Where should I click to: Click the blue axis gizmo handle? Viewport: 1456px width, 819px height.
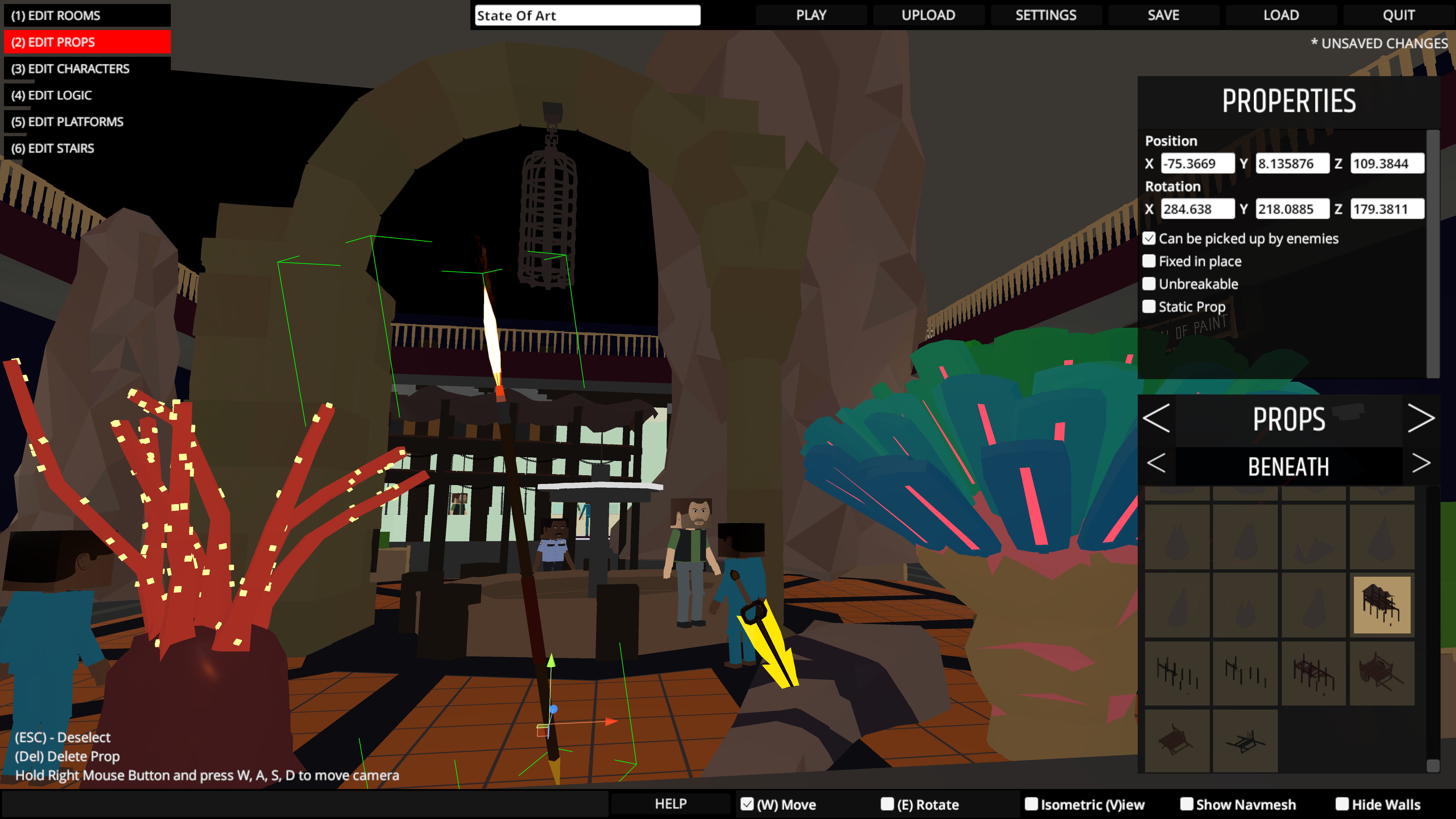tap(553, 709)
